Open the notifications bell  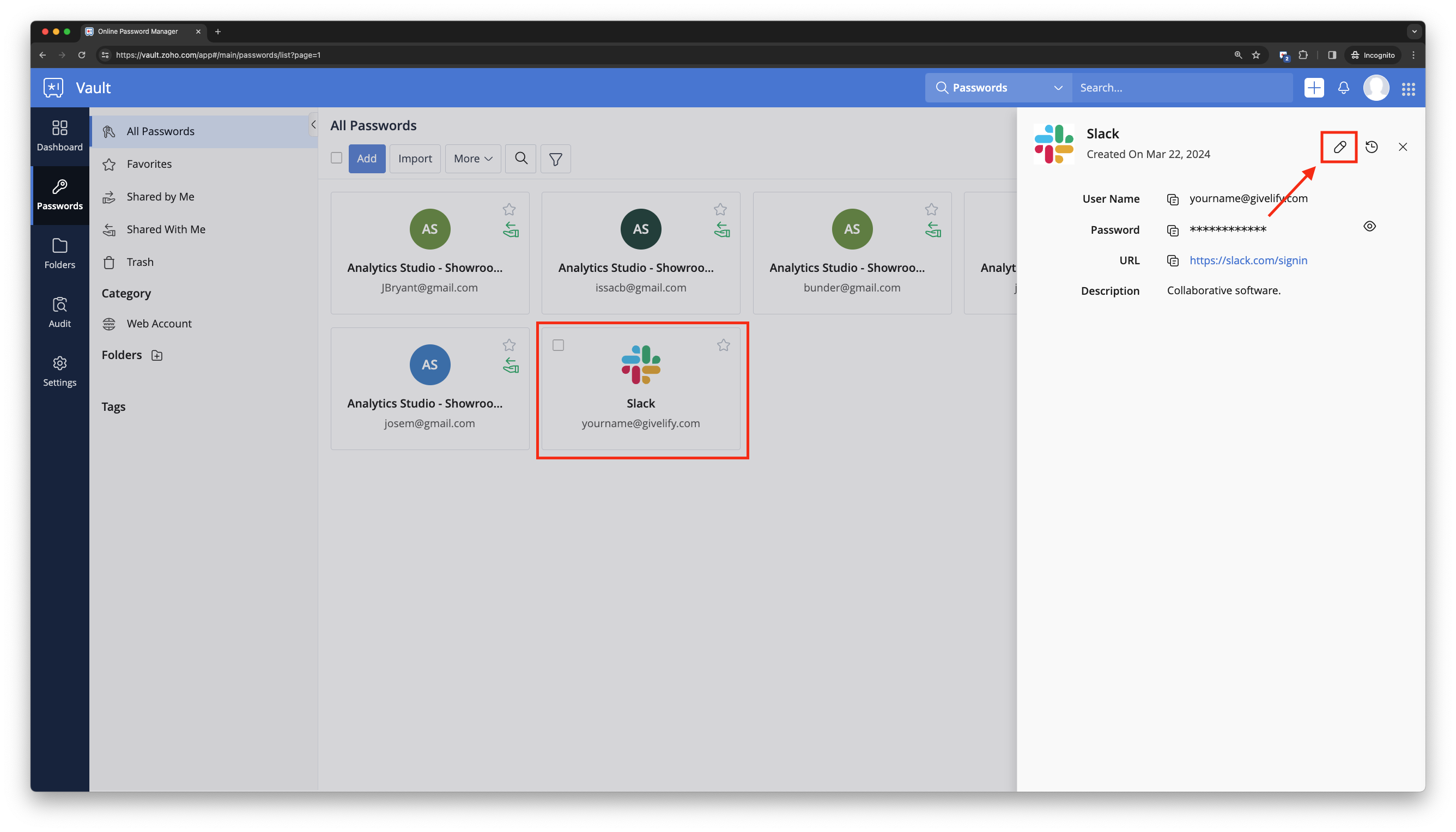click(x=1343, y=87)
